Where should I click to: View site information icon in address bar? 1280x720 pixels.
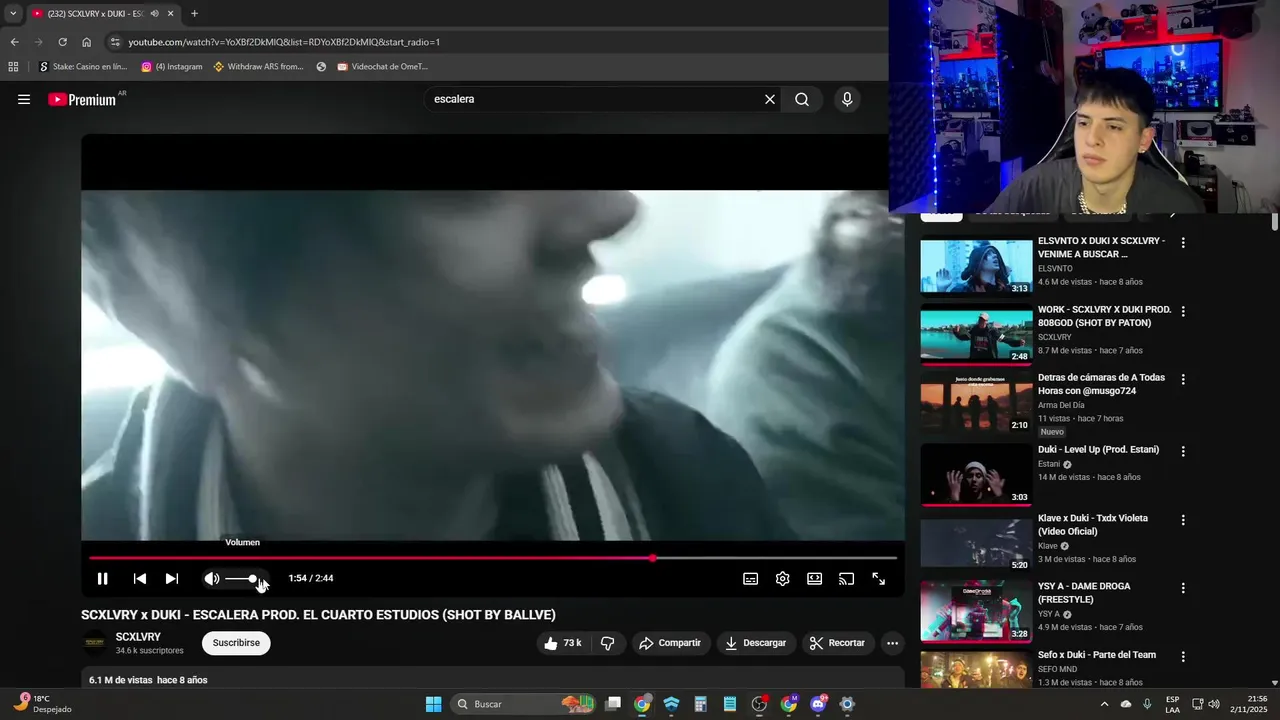115,42
